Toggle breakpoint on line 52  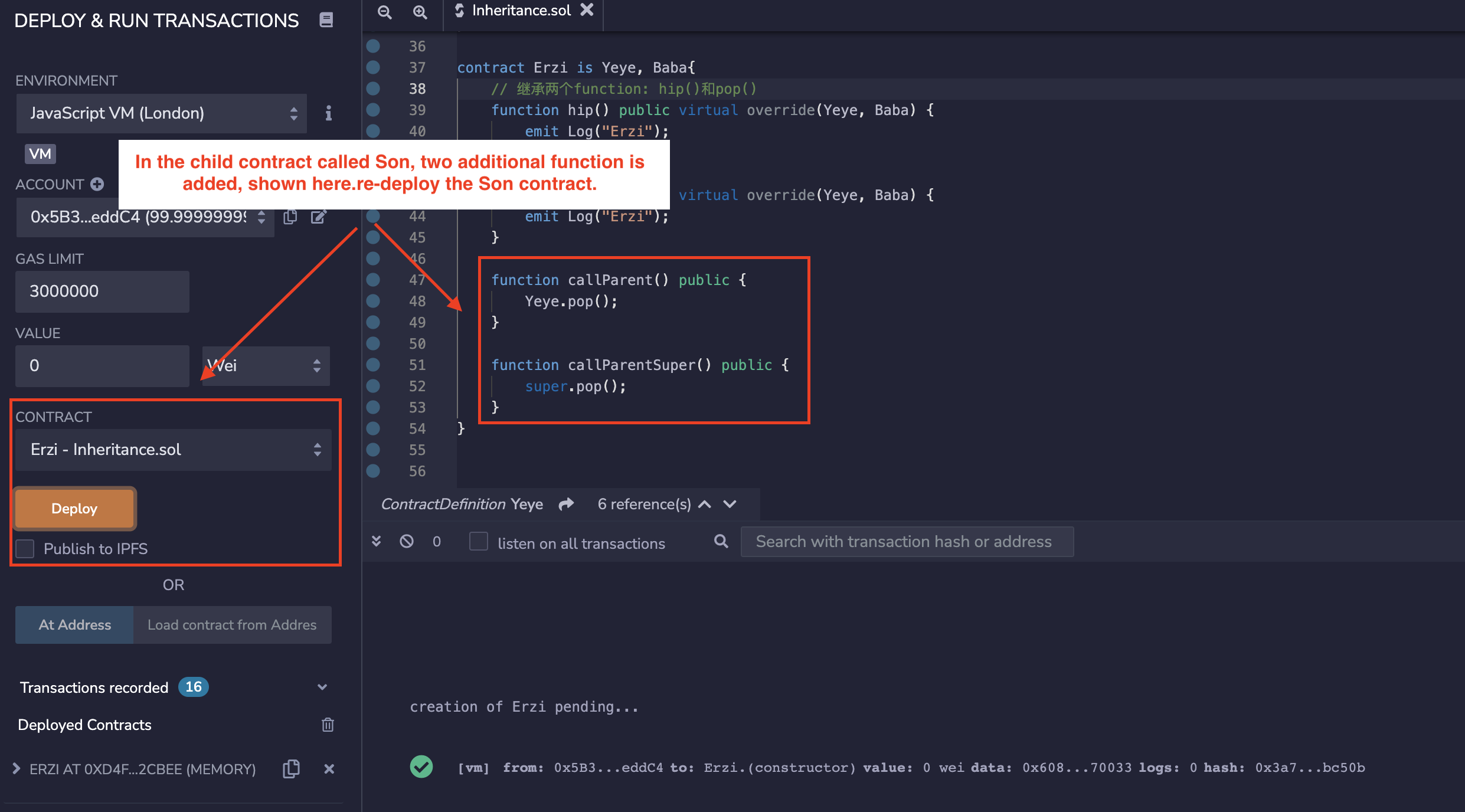tap(373, 386)
